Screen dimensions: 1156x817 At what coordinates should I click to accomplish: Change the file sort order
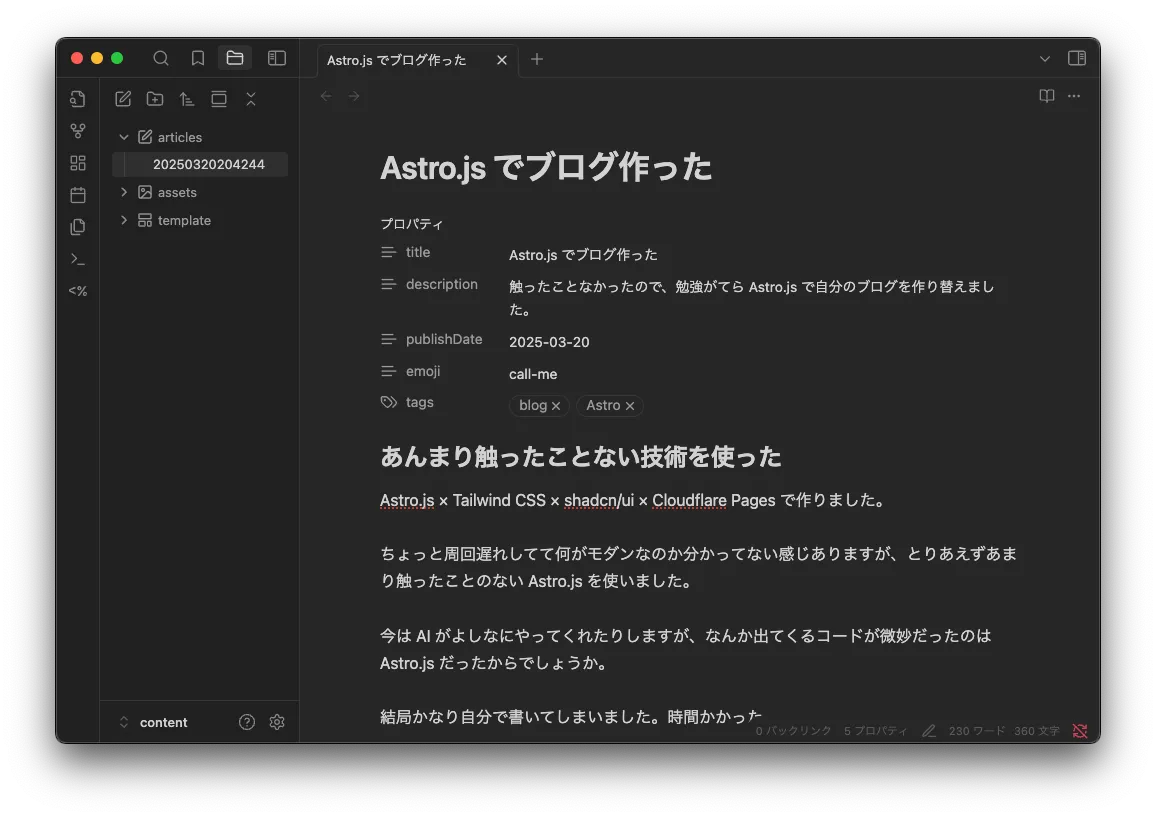tap(187, 99)
